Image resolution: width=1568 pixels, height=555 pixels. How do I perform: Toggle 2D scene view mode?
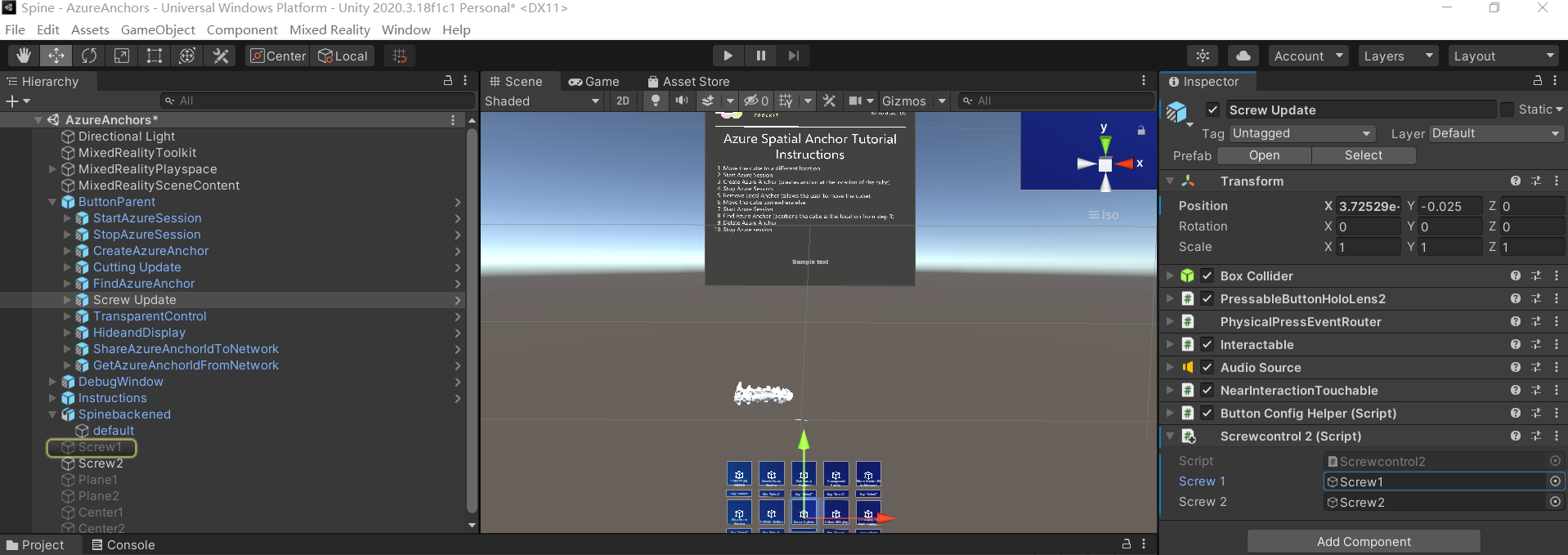[623, 101]
